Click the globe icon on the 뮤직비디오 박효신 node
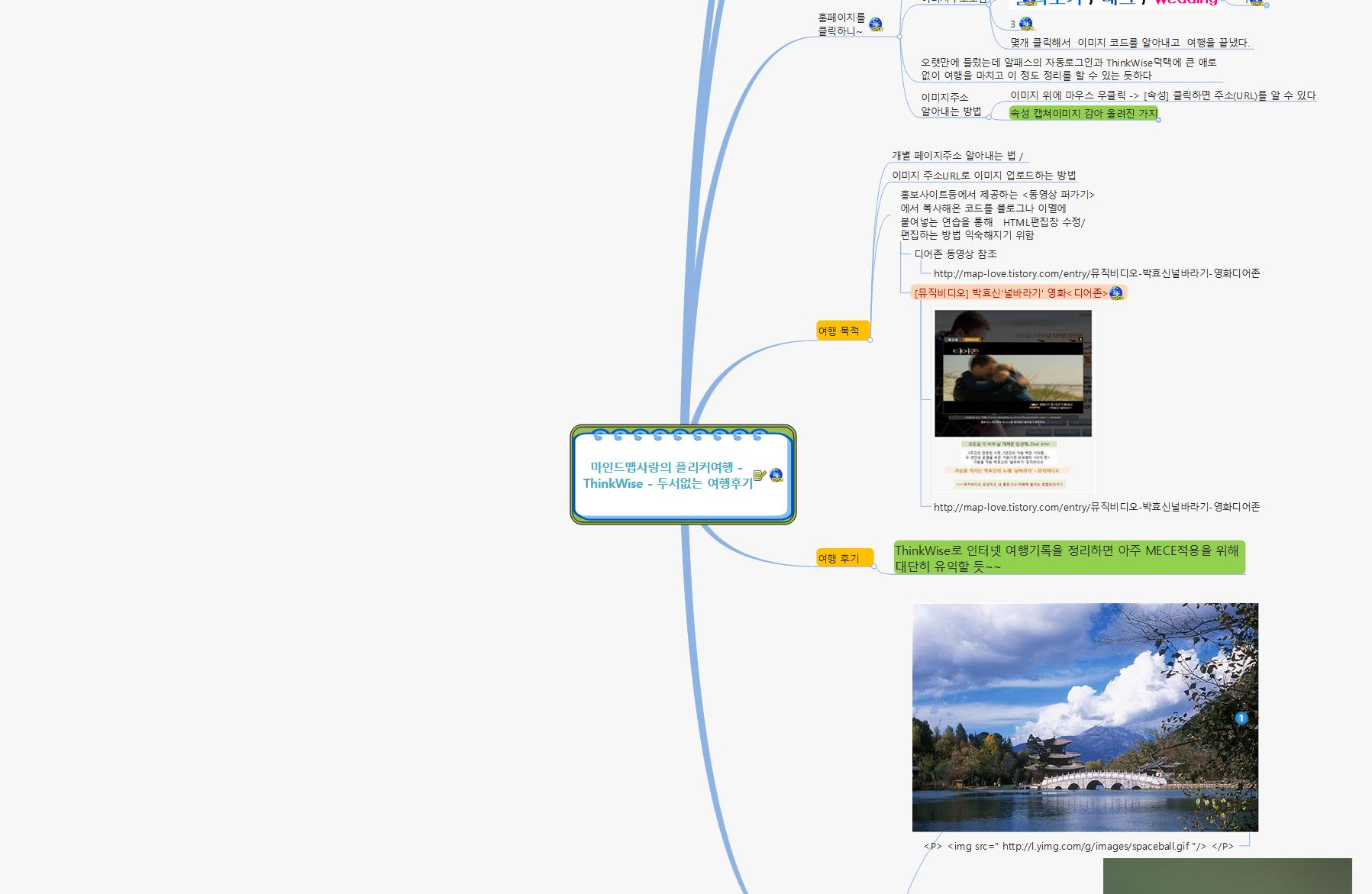Screen dimensions: 1372x894 pos(1116,293)
